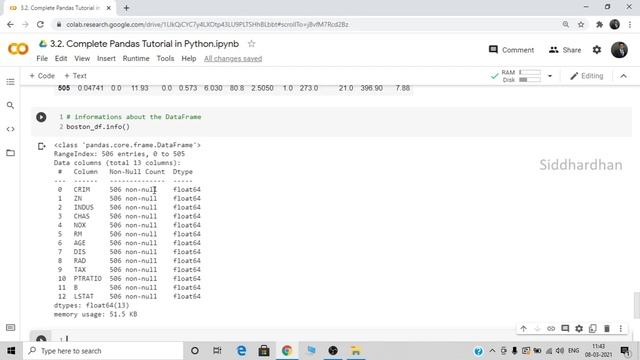This screenshot has height=360, width=640.
Task: Reload the browser page
Action: pyautogui.click(x=40, y=24)
